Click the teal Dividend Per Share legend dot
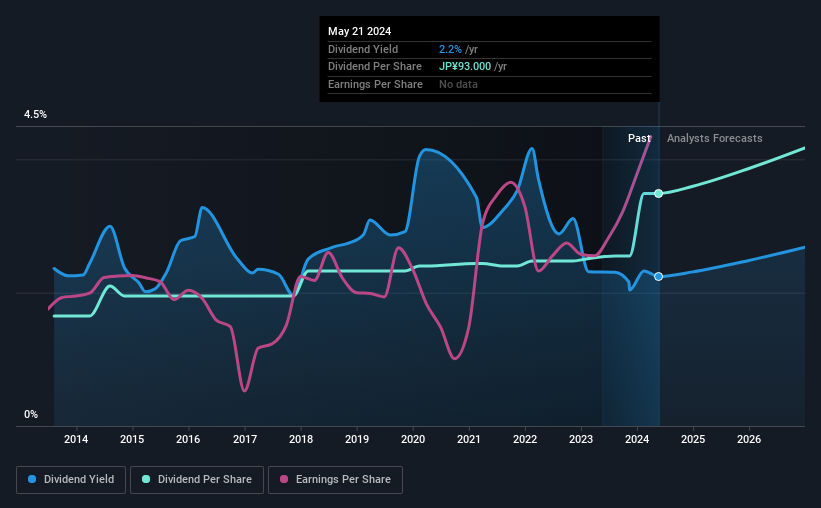 click(x=146, y=479)
